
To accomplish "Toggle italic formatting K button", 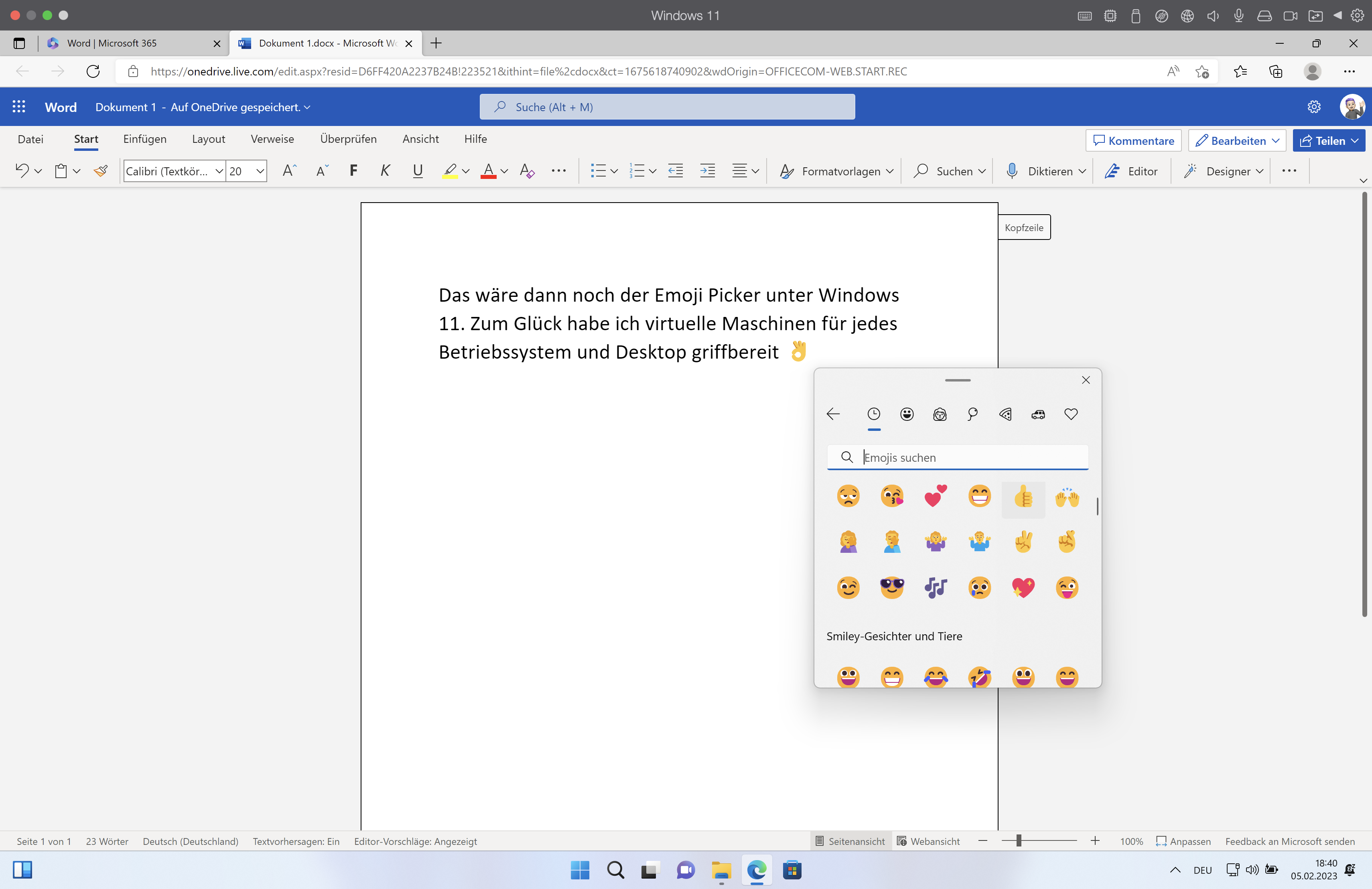I will (386, 170).
